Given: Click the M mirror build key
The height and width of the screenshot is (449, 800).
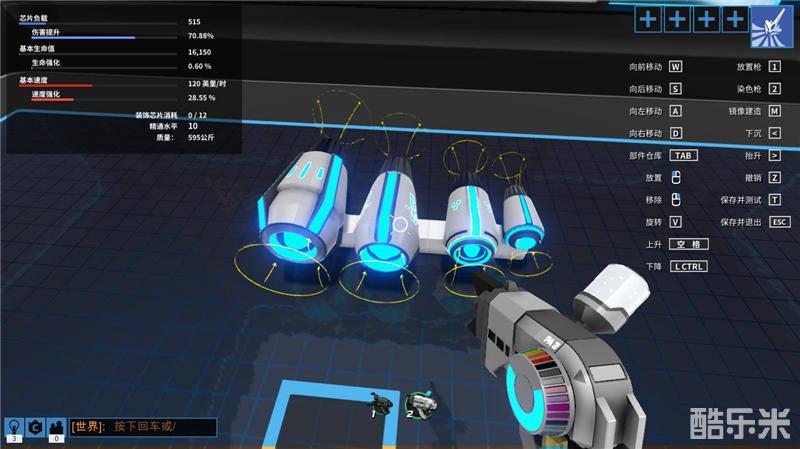Looking at the screenshot, I should click(x=774, y=111).
